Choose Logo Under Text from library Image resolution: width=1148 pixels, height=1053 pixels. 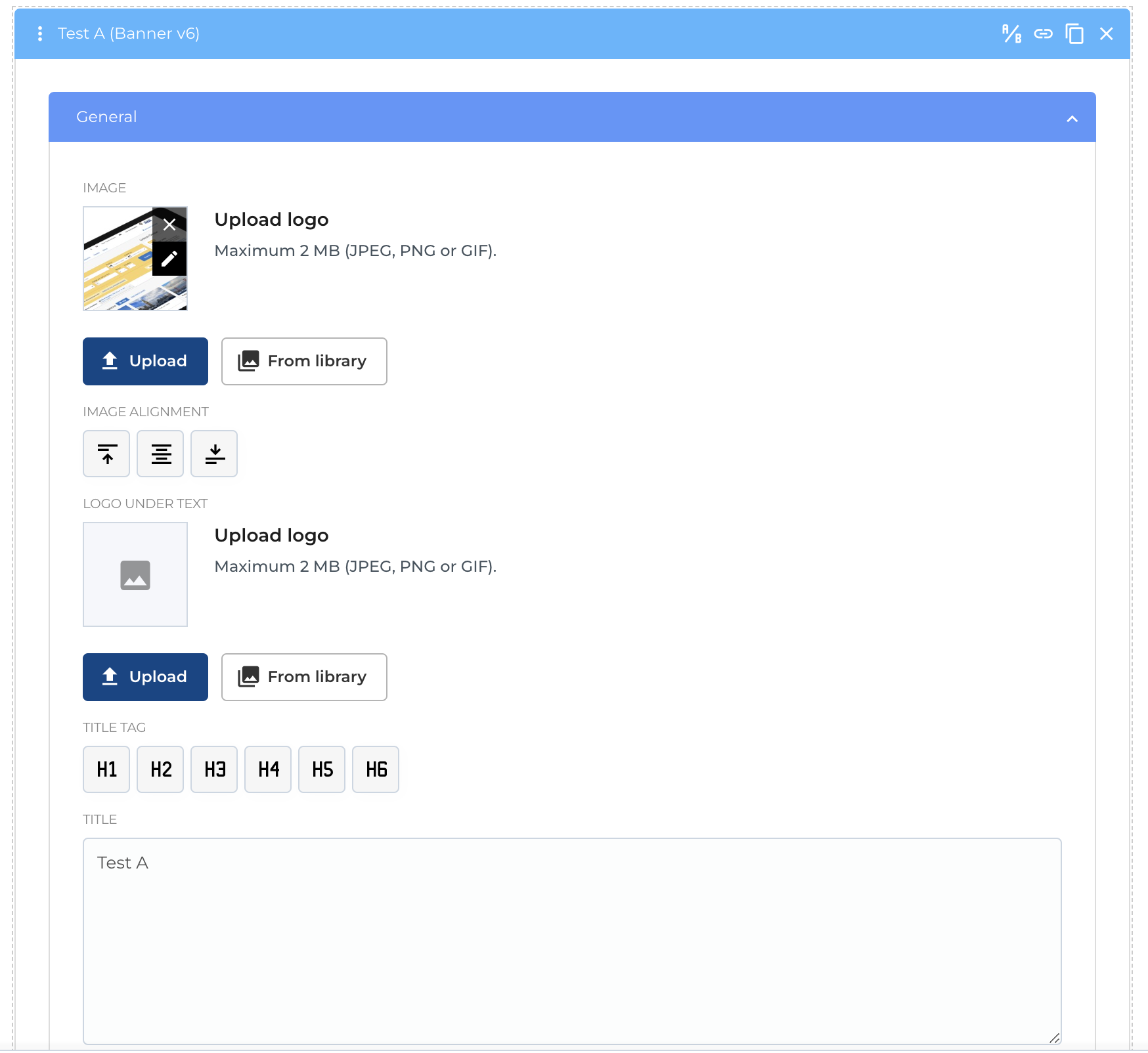click(304, 677)
